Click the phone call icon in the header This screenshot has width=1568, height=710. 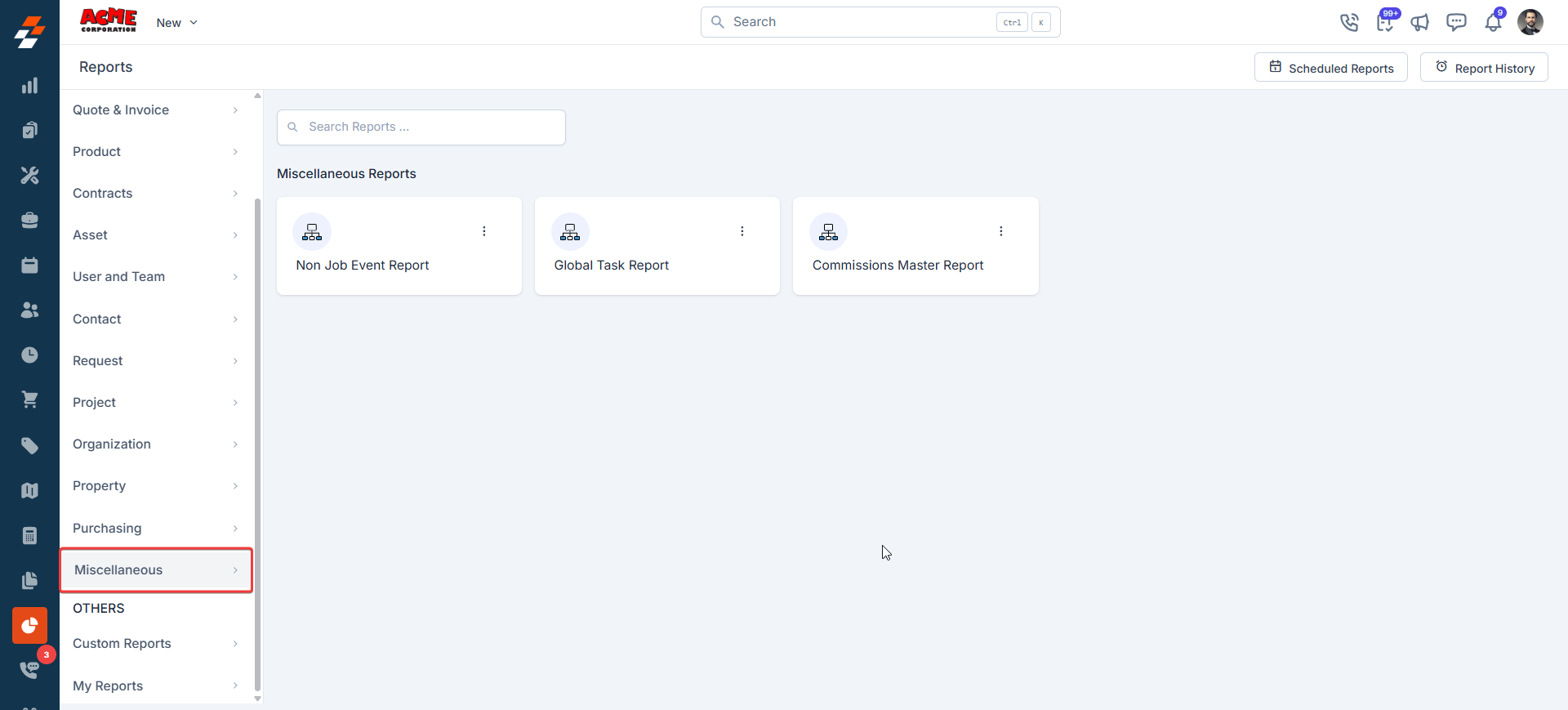pyautogui.click(x=1349, y=22)
